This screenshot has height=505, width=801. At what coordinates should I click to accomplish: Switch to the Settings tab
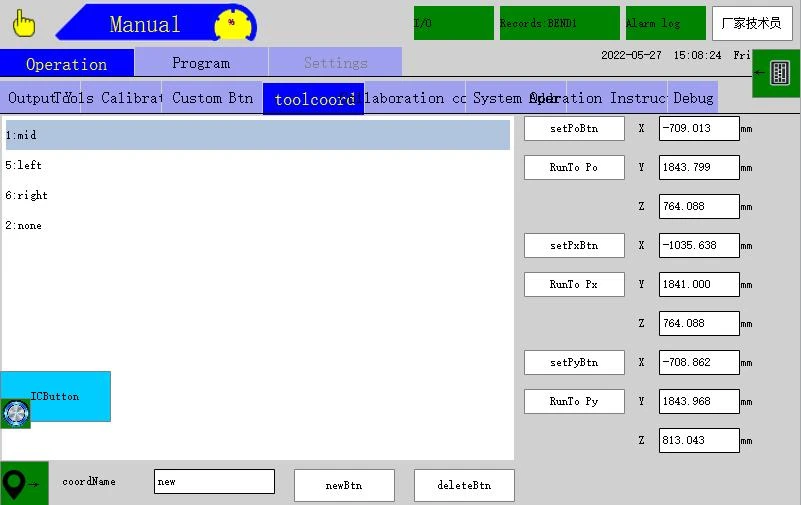pyautogui.click(x=336, y=62)
